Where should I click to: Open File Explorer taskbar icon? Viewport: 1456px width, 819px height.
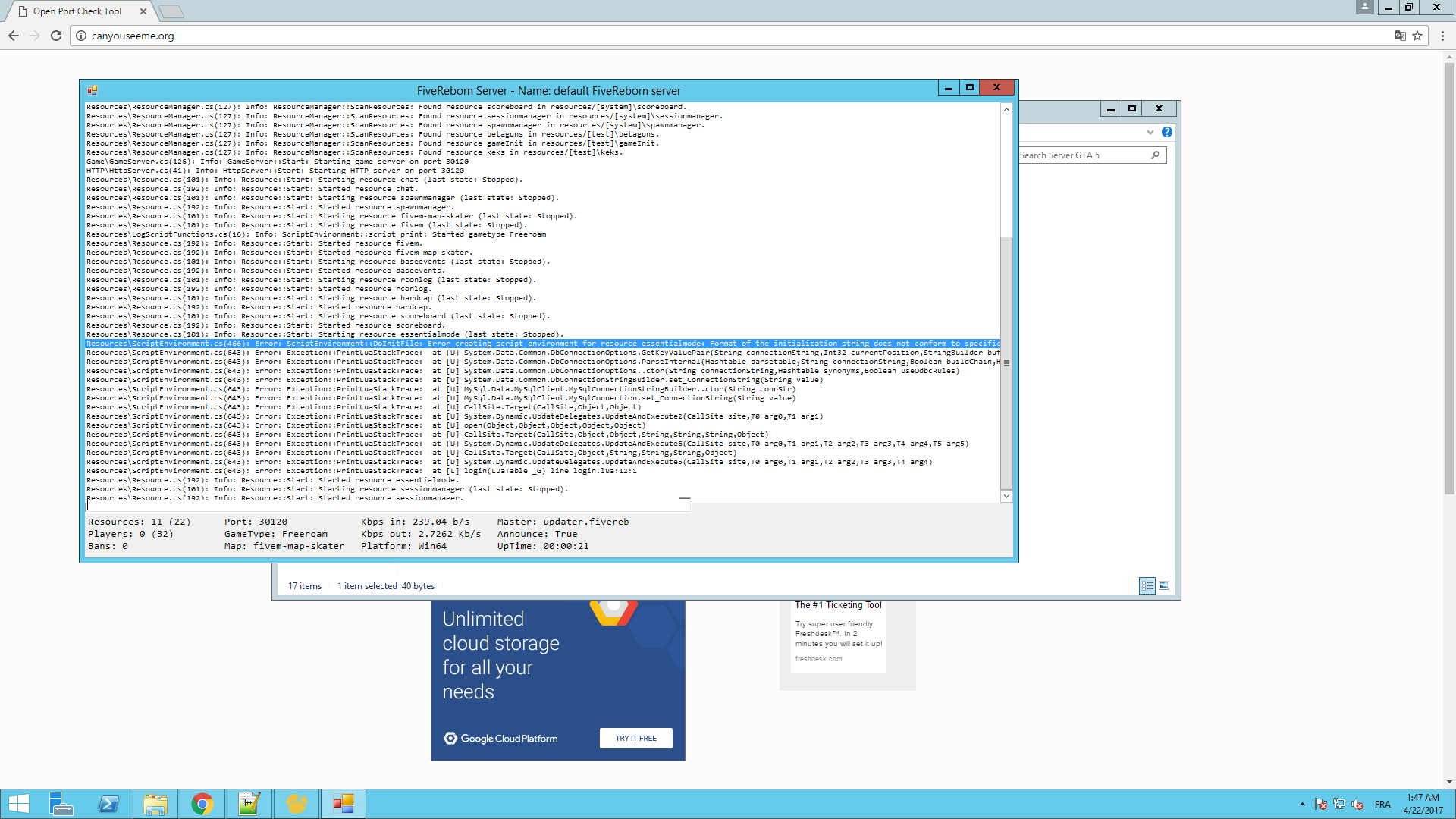155,804
